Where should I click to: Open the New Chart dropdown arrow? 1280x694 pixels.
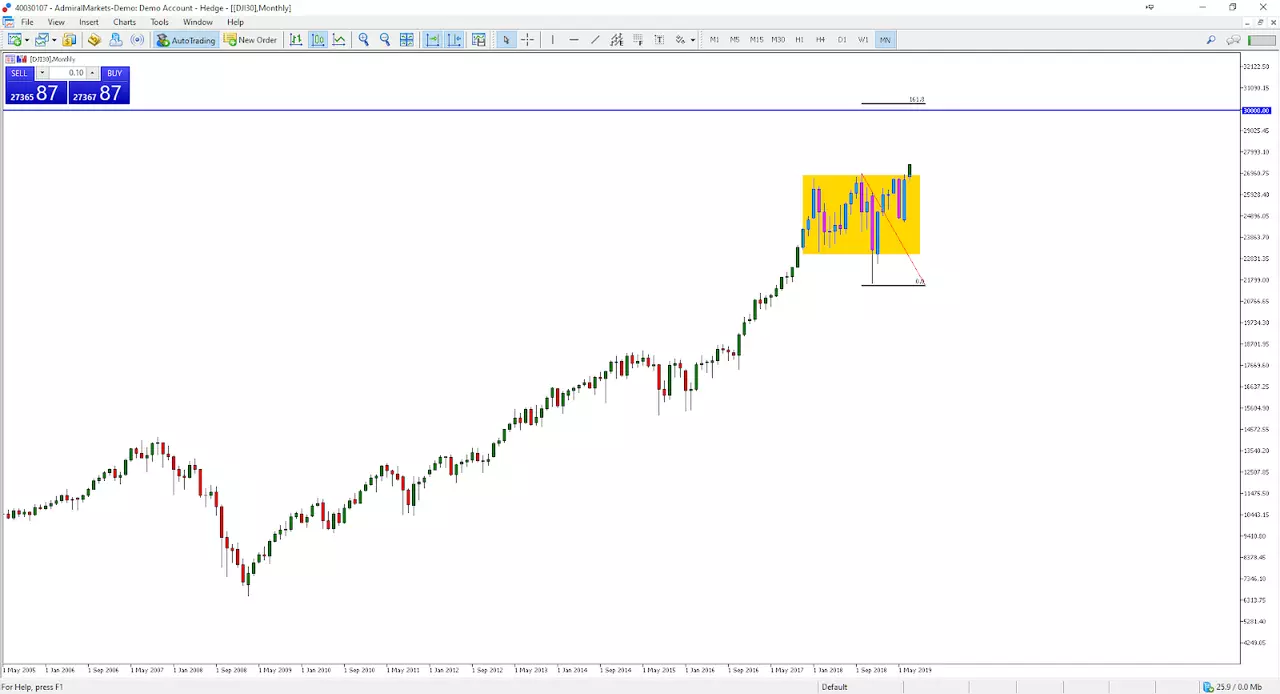point(26,40)
